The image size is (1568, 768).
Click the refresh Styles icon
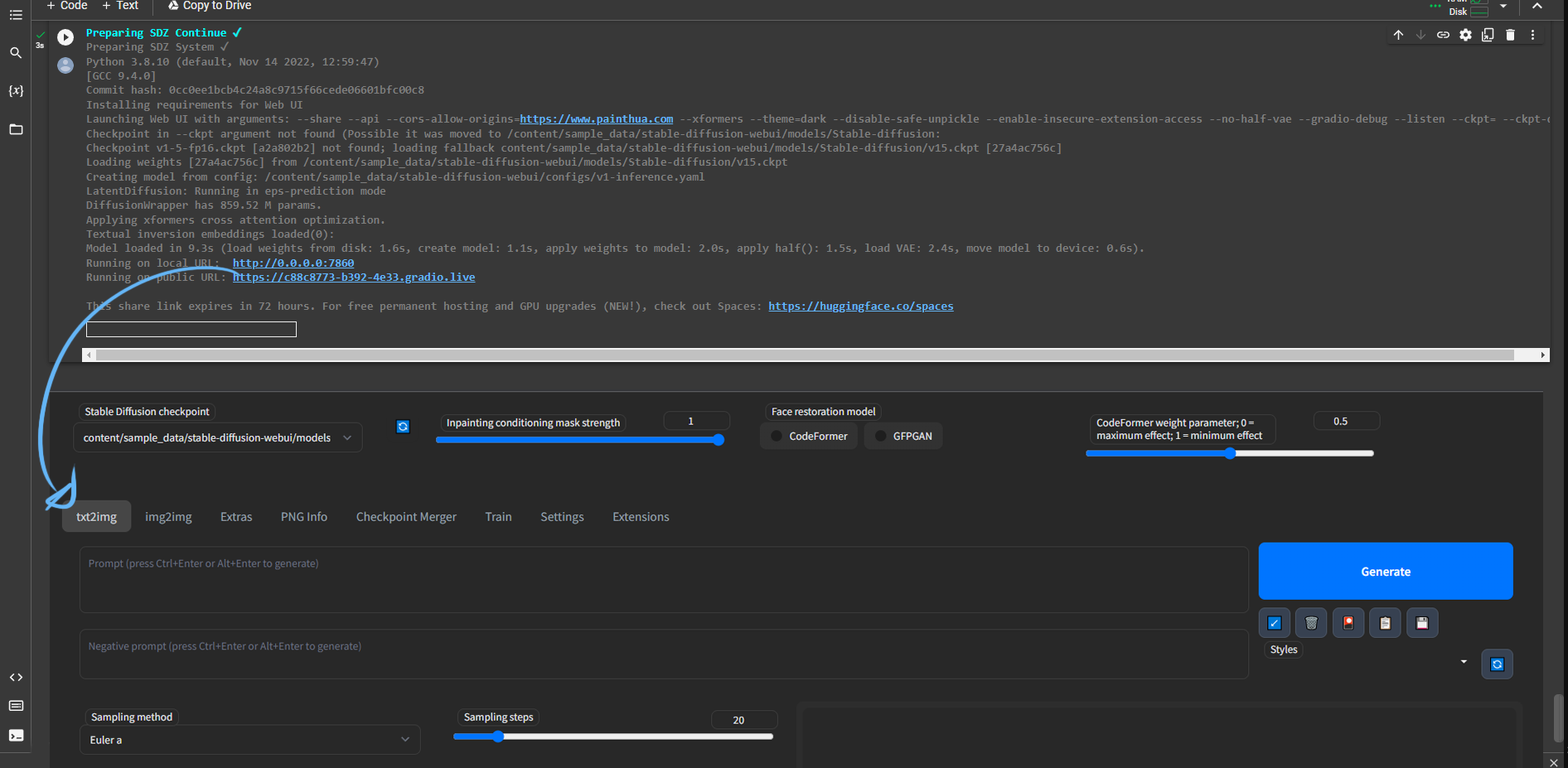(1497, 664)
